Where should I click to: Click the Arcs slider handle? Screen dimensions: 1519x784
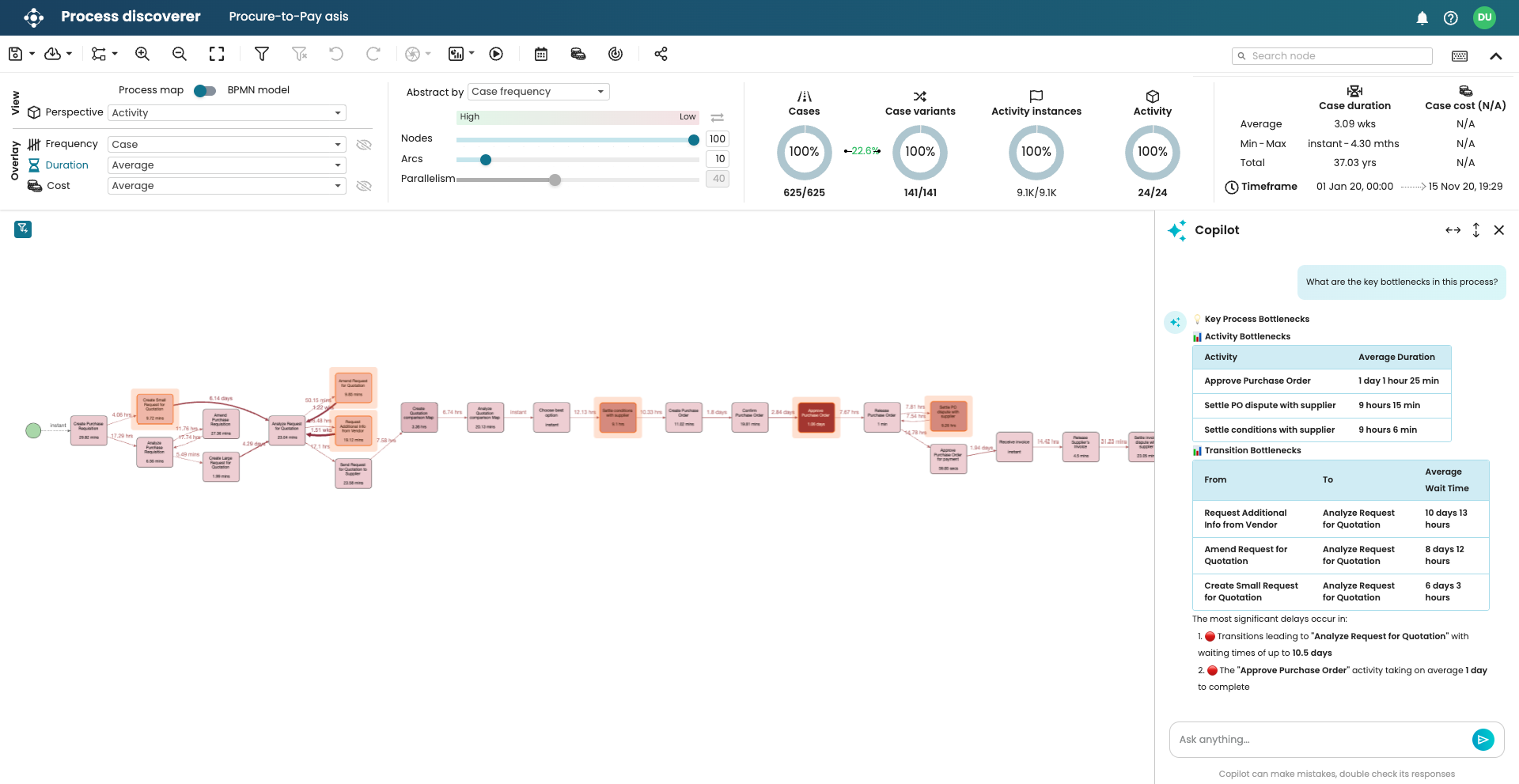pyautogui.click(x=486, y=160)
